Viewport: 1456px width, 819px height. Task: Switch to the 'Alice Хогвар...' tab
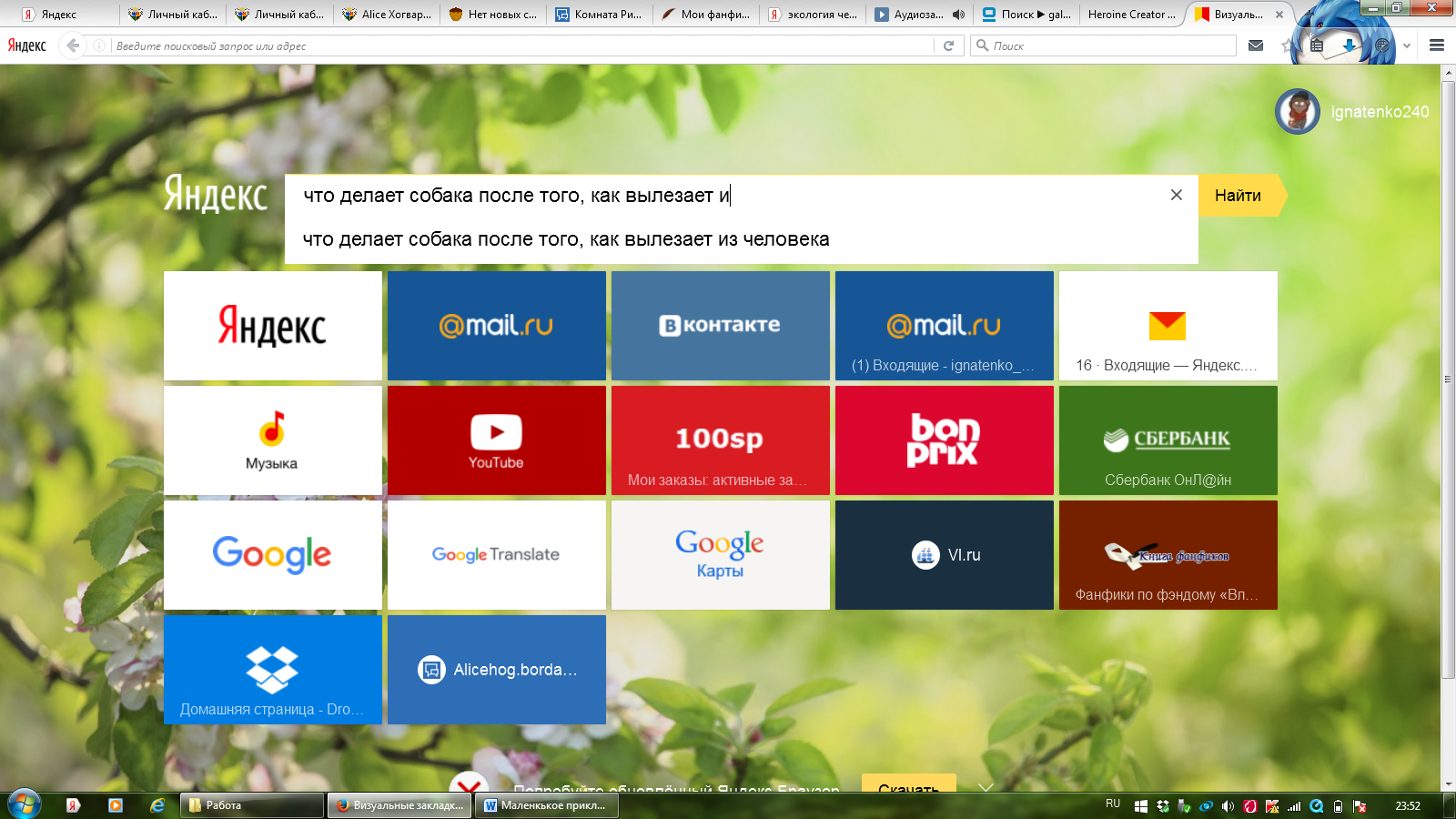pyautogui.click(x=387, y=15)
